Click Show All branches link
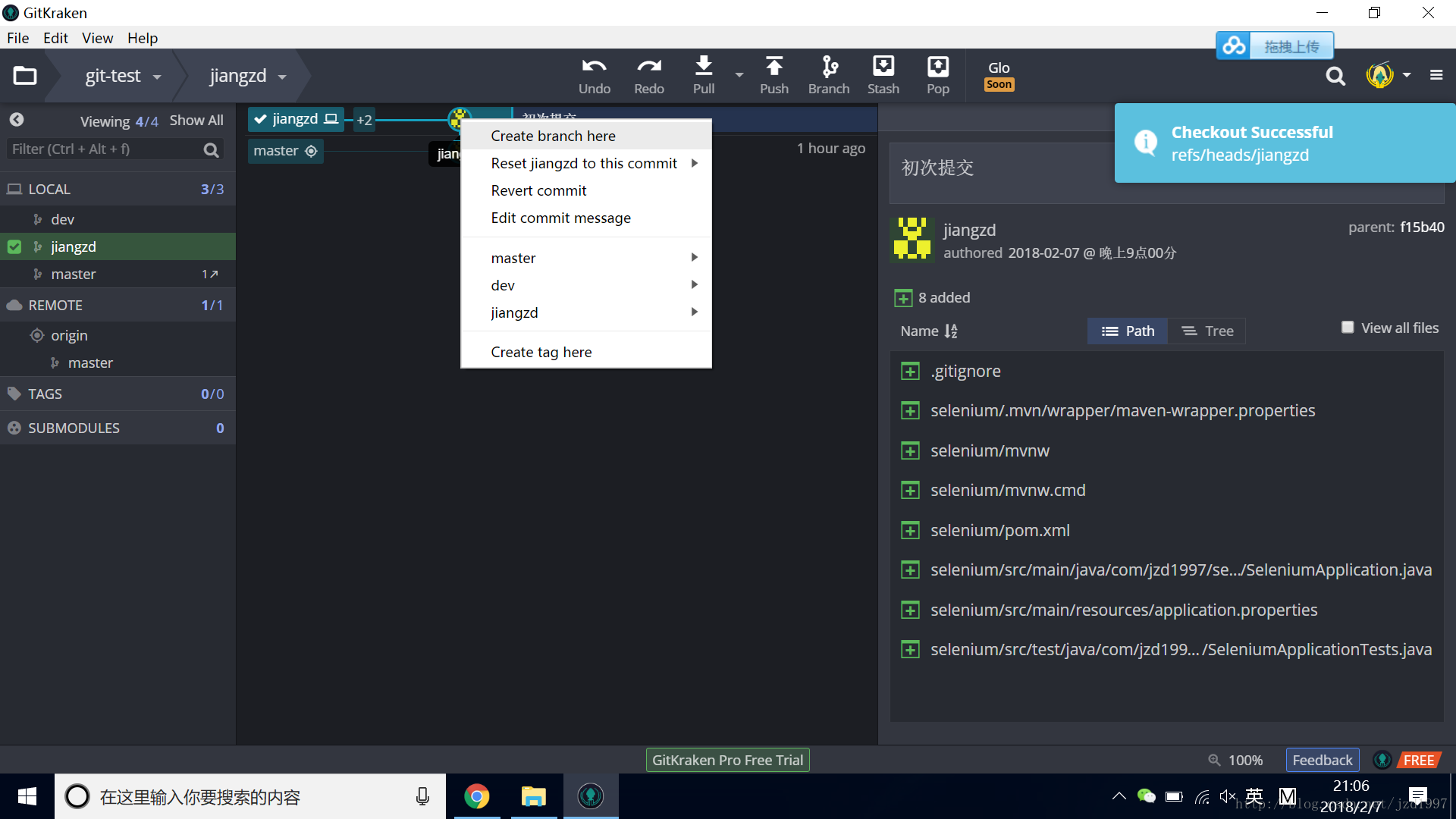The height and width of the screenshot is (819, 1456). tap(196, 120)
